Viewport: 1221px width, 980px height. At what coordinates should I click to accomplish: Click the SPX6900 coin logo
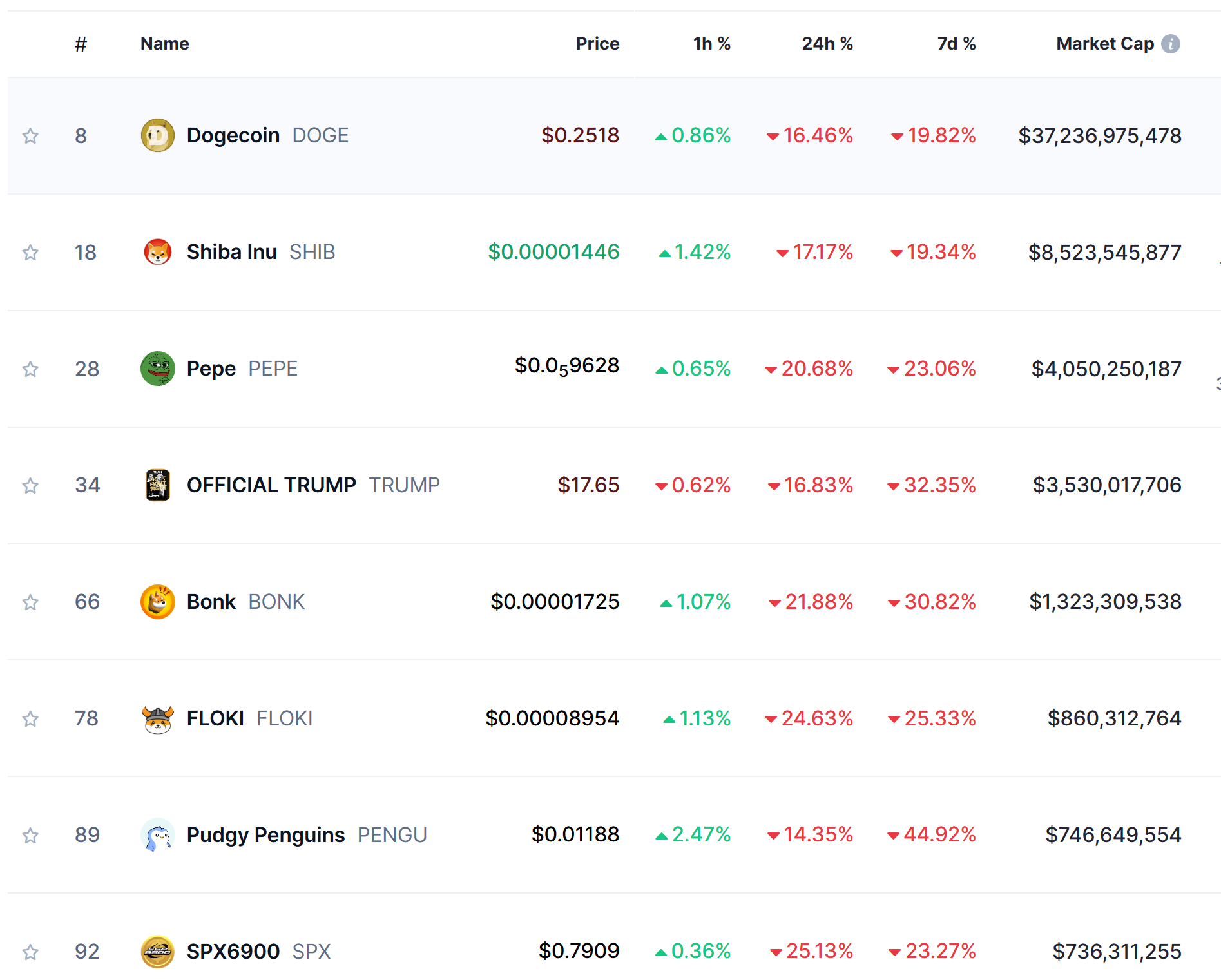[x=157, y=952]
